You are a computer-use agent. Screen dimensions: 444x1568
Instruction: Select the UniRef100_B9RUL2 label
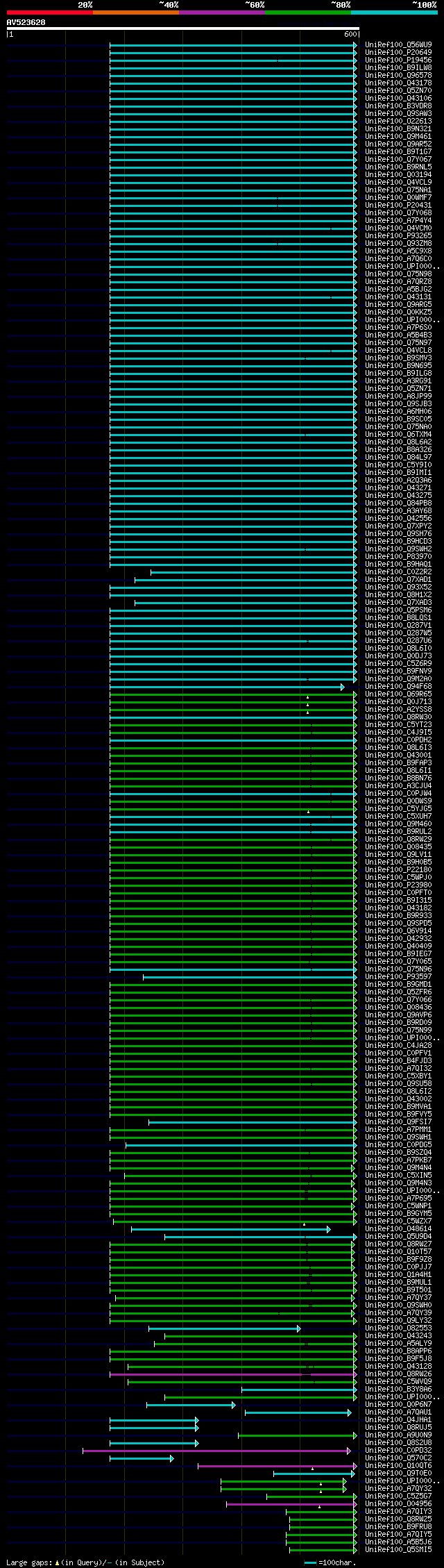(x=398, y=831)
